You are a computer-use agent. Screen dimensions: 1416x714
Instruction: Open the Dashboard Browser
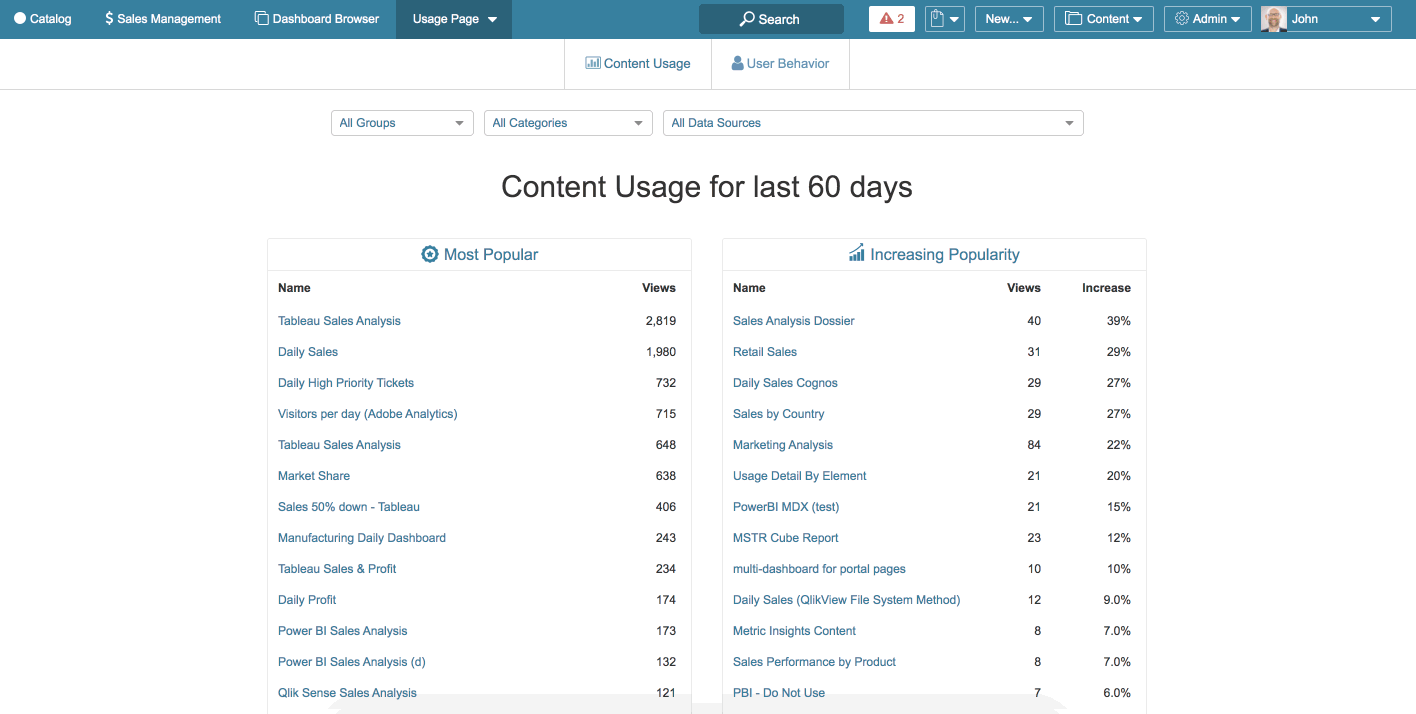317,19
